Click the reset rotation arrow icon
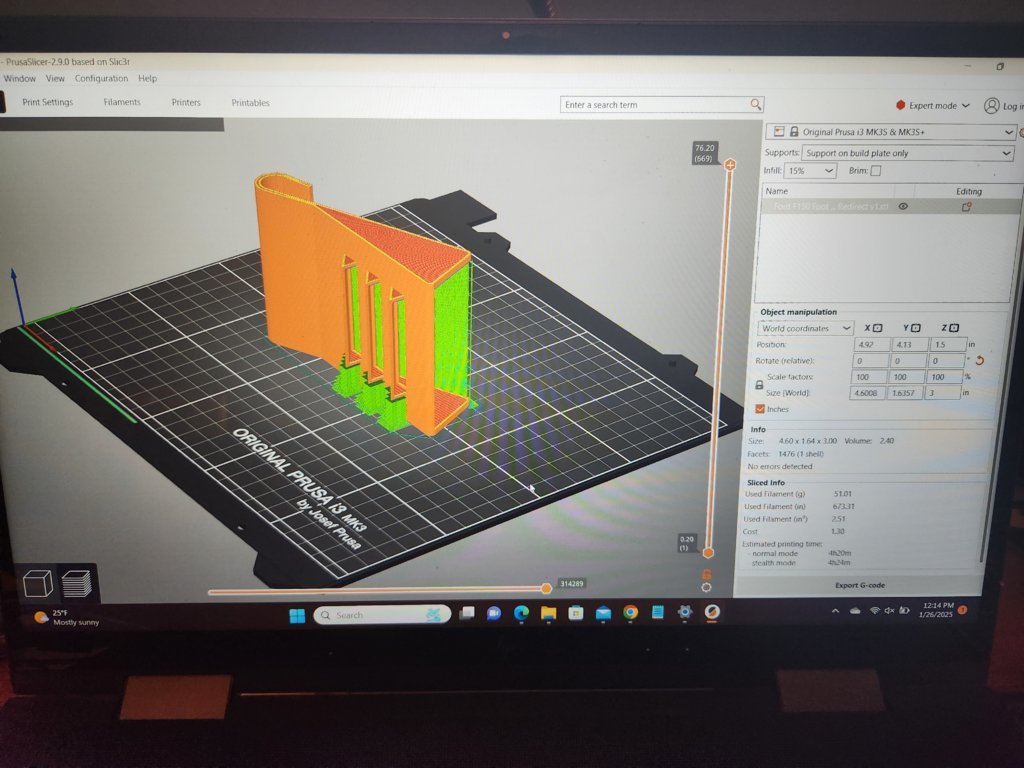Viewport: 1024px width, 768px height. (979, 360)
